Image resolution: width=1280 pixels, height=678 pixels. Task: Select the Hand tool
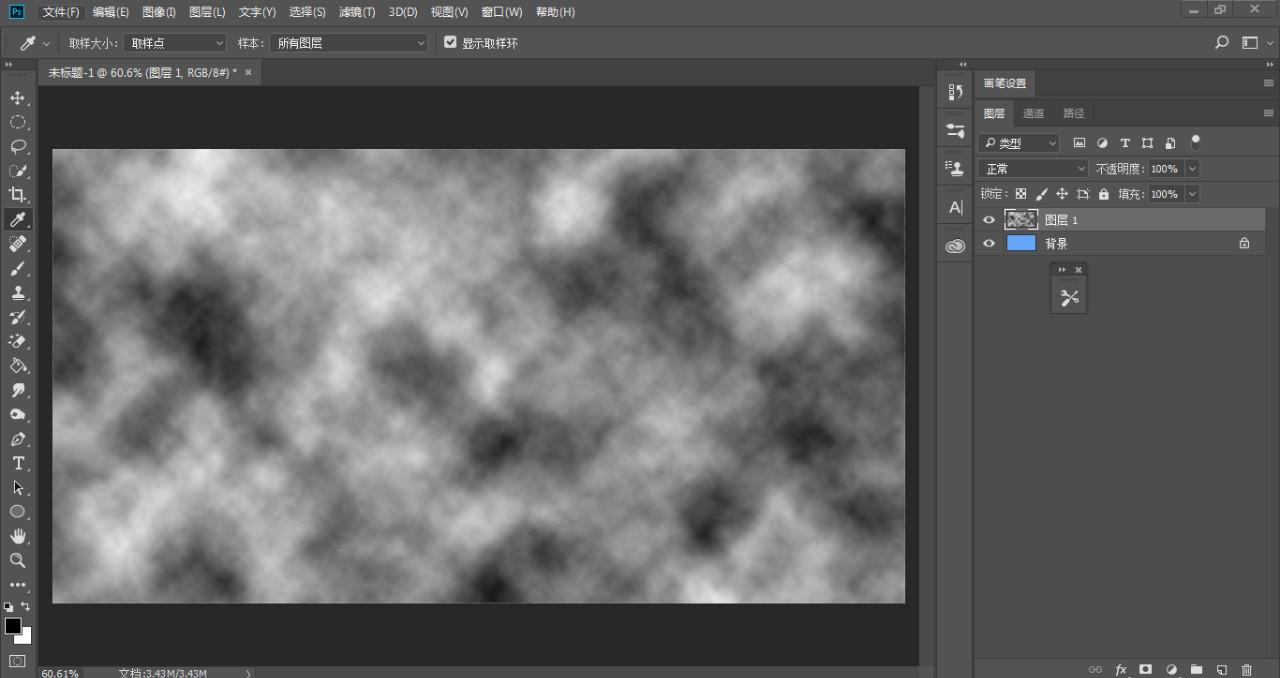(x=18, y=536)
